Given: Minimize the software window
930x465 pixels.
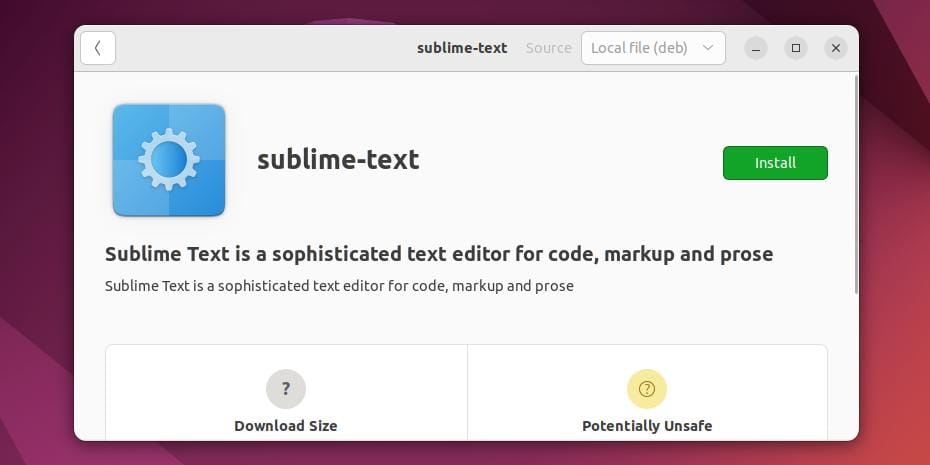Looking at the screenshot, I should [x=756, y=48].
